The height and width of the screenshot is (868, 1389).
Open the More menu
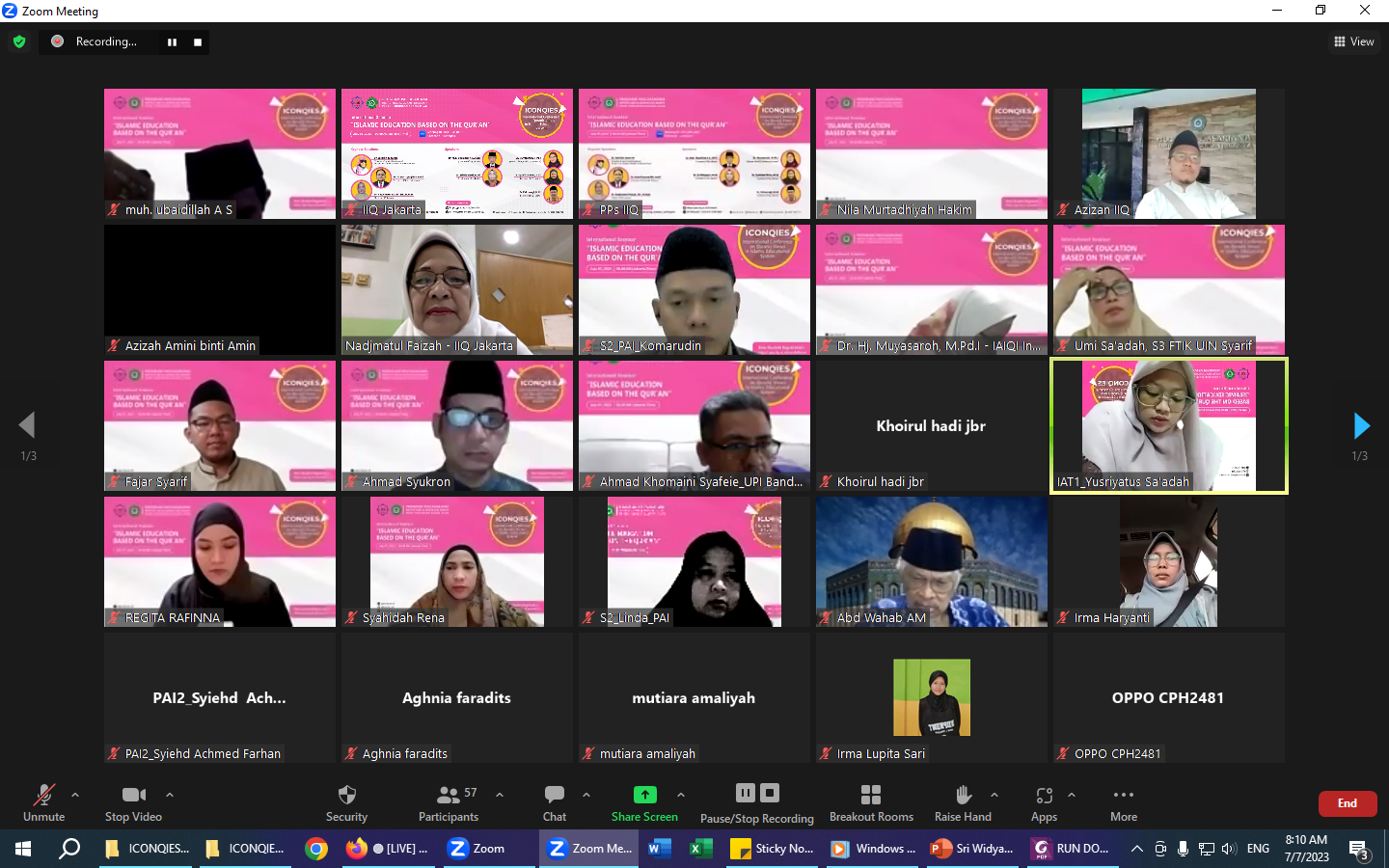pyautogui.click(x=1124, y=795)
